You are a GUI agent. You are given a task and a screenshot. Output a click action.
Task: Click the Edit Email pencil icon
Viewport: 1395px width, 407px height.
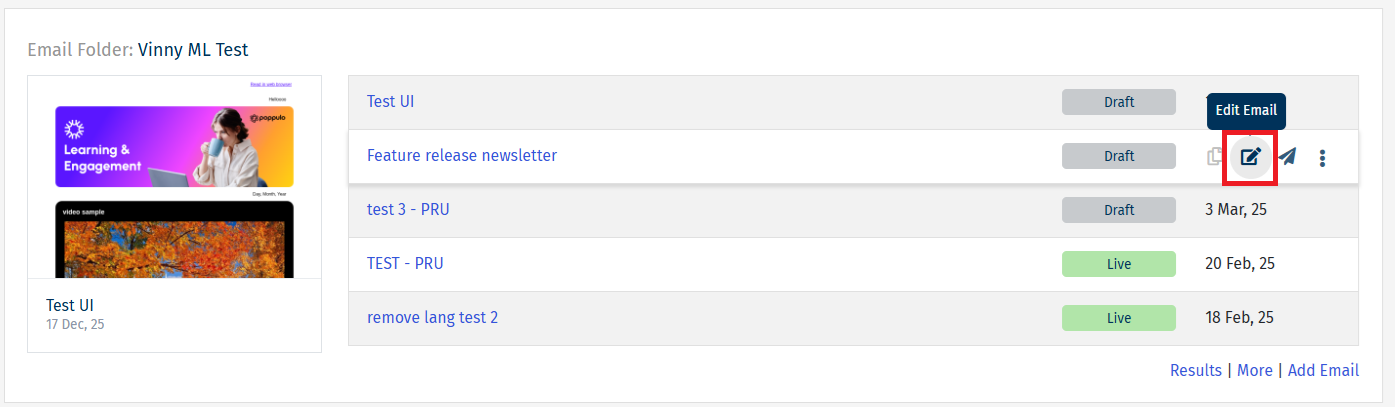click(x=1250, y=157)
